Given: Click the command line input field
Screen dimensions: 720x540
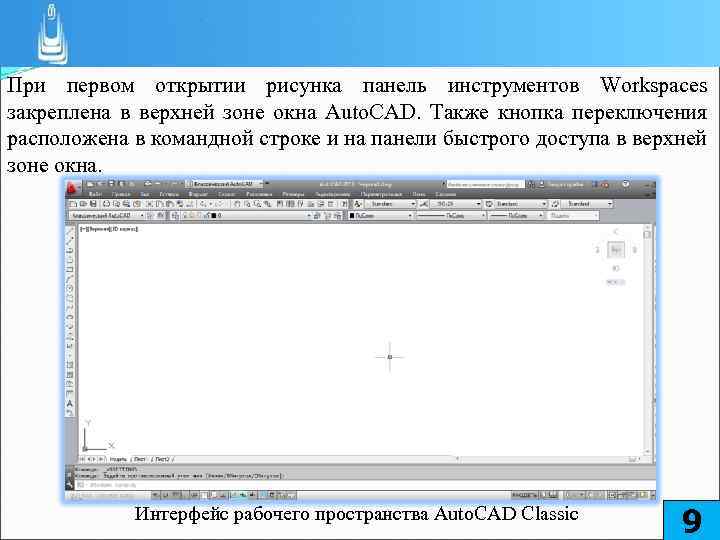Looking at the screenshot, I should pos(363,485).
